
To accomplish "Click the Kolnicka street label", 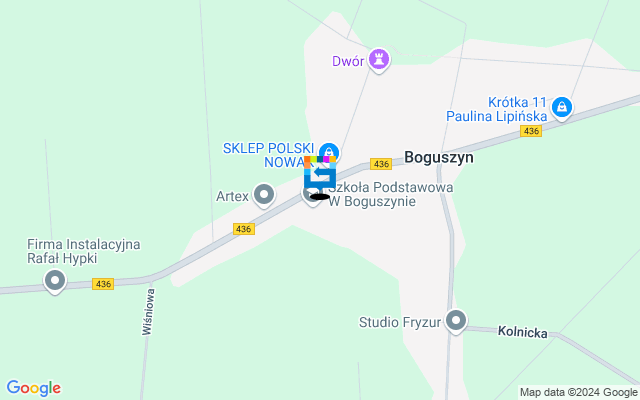I will click(x=522, y=332).
